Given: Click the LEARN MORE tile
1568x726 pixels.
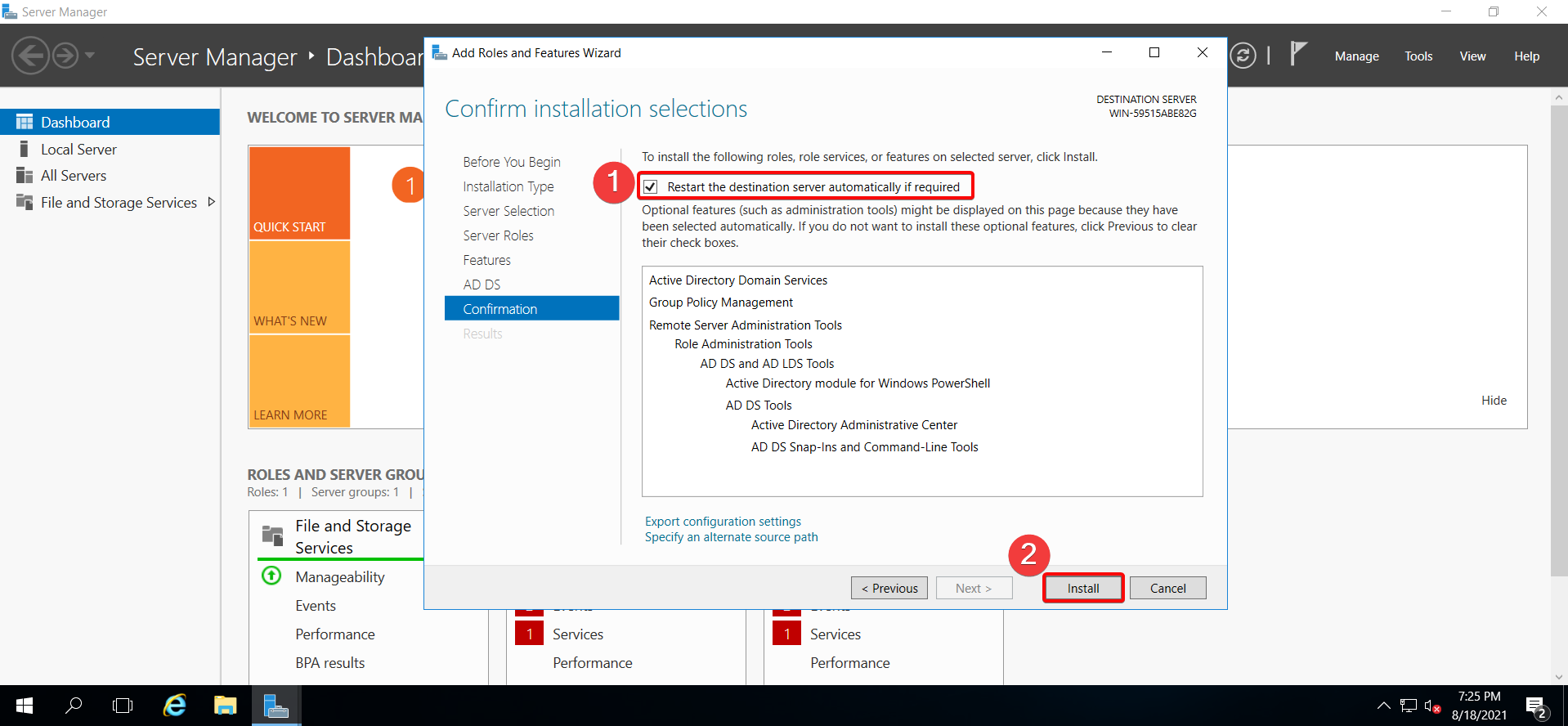Looking at the screenshot, I should pyautogui.click(x=299, y=381).
